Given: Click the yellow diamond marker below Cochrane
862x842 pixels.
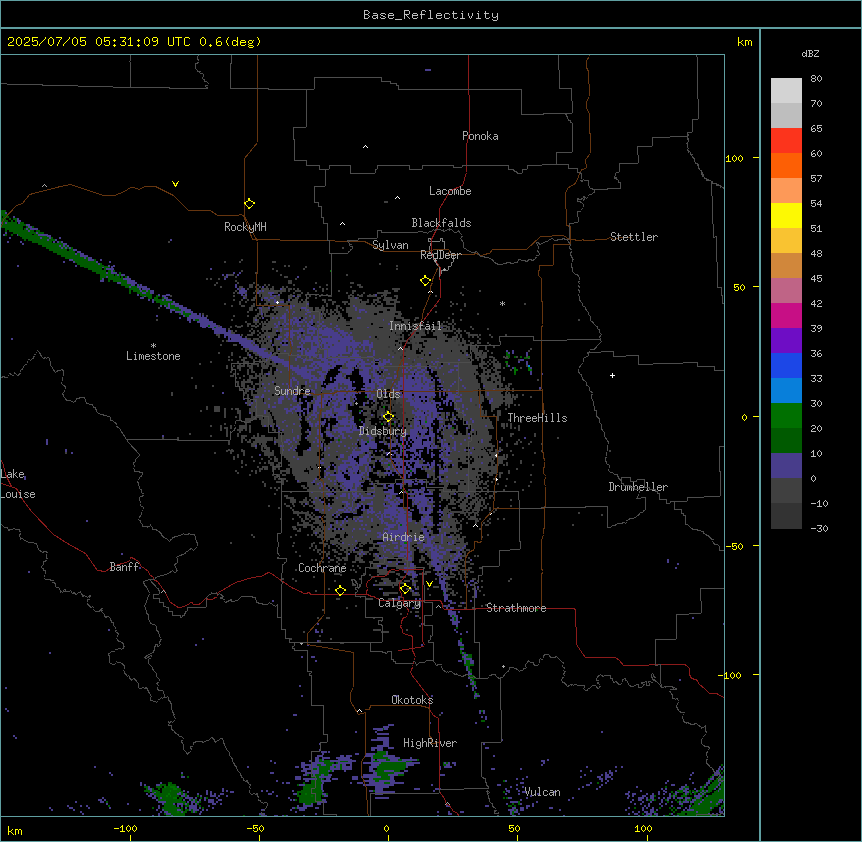Looking at the screenshot, I should [340, 590].
